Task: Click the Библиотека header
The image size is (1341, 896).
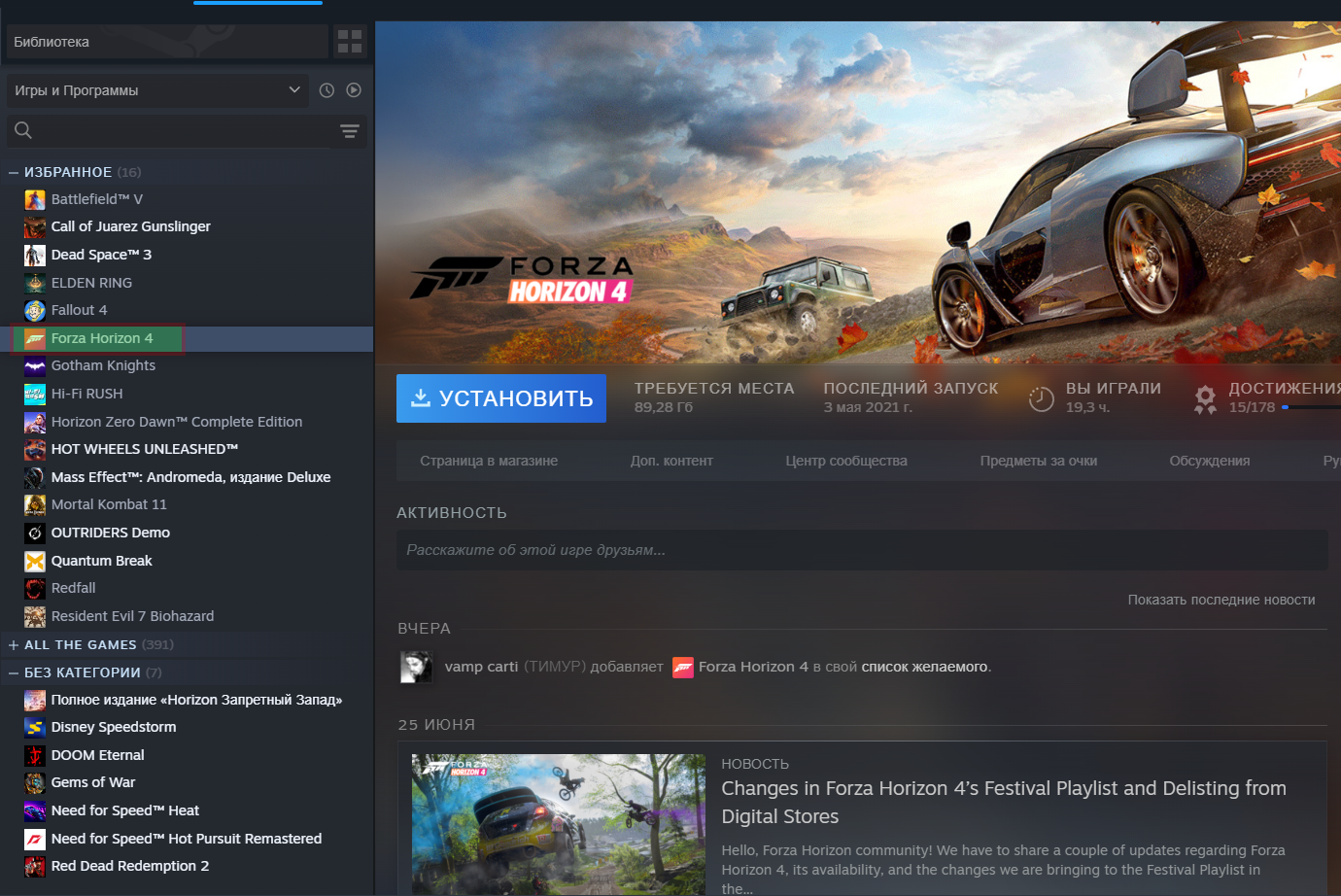Action: tap(167, 42)
